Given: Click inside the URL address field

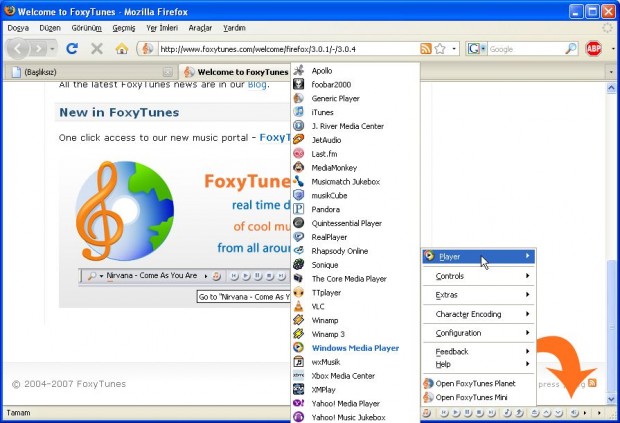Looking at the screenshot, I should point(289,49).
